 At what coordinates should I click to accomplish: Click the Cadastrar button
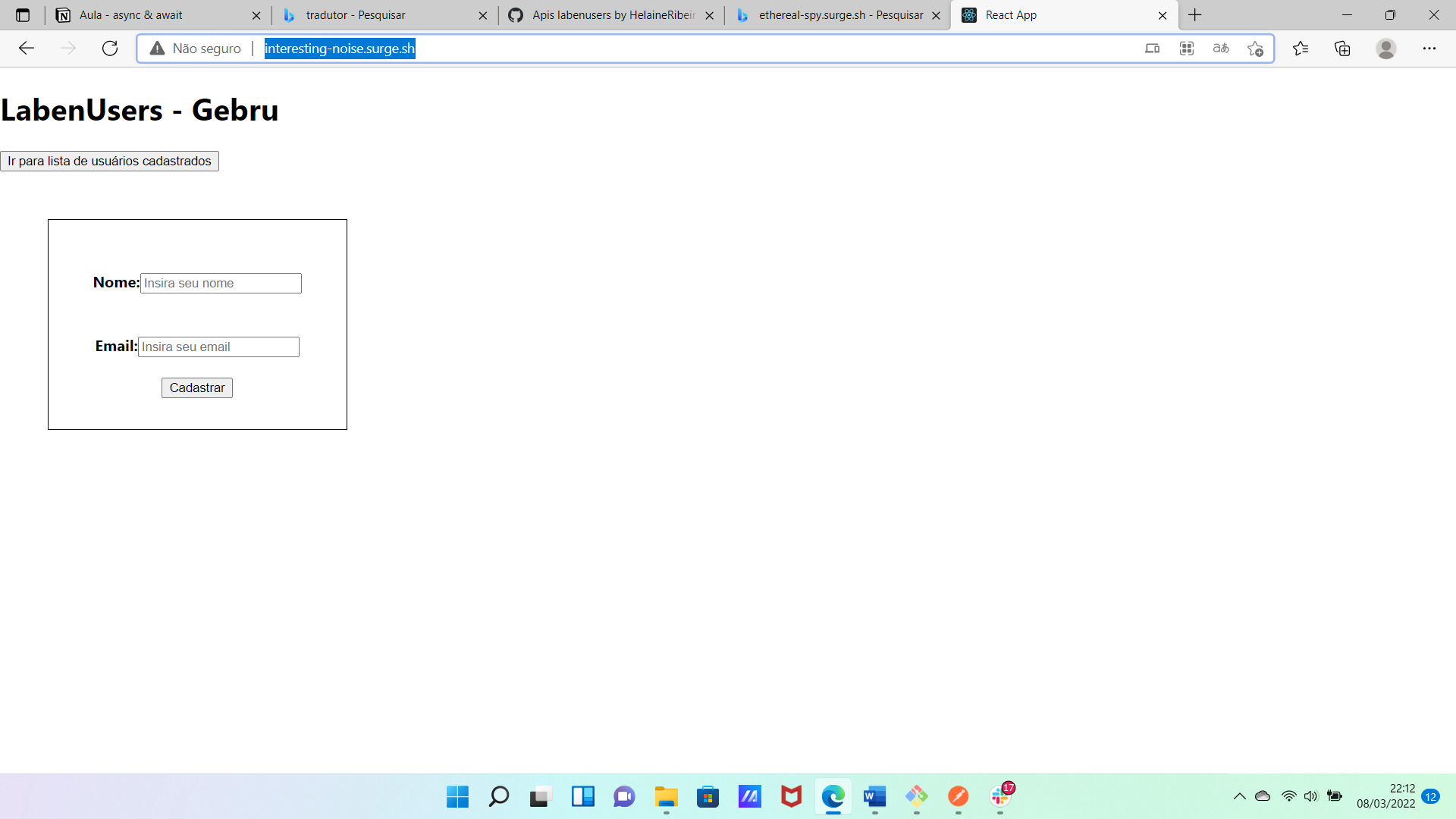[197, 388]
